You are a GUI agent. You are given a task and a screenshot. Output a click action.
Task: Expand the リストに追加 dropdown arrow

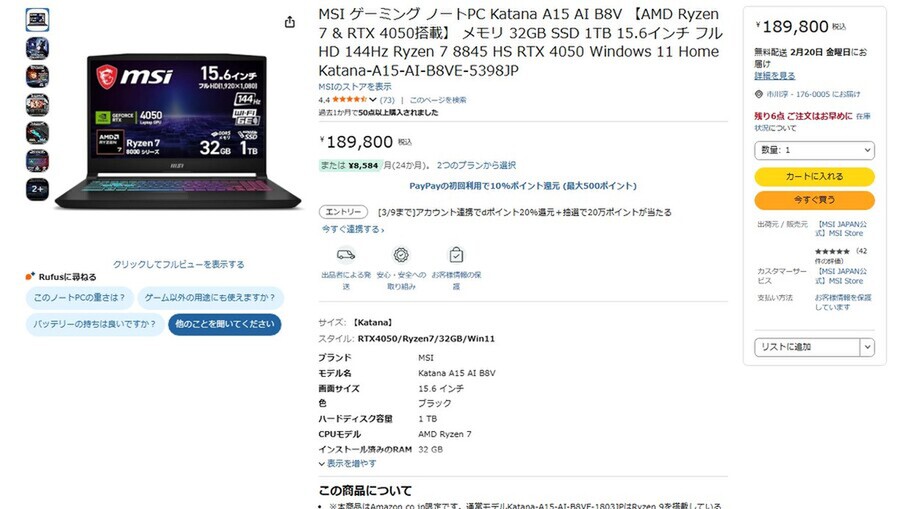[867, 347]
